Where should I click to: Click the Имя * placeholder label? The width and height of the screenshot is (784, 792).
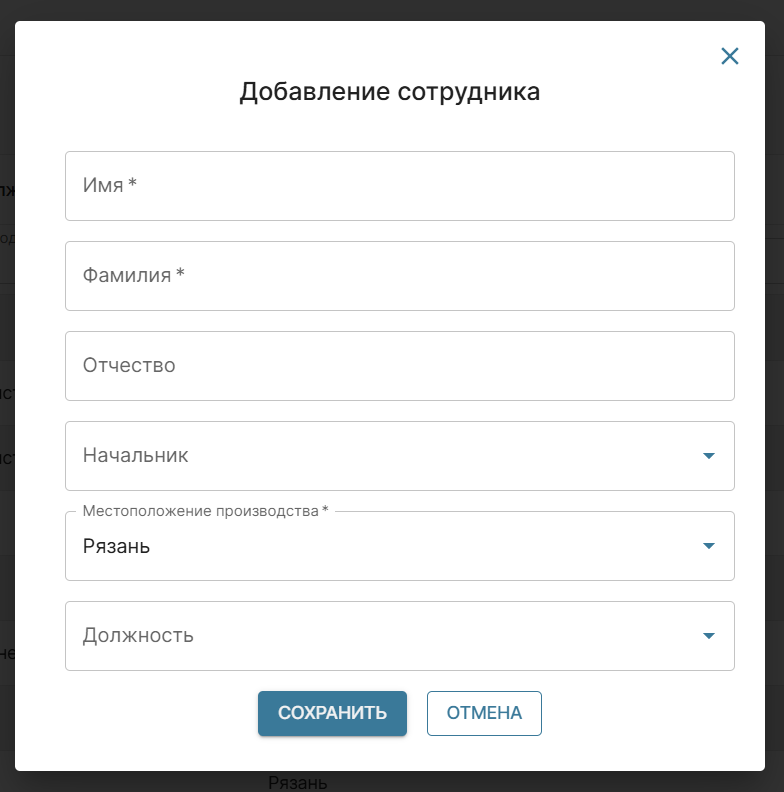(x=109, y=186)
